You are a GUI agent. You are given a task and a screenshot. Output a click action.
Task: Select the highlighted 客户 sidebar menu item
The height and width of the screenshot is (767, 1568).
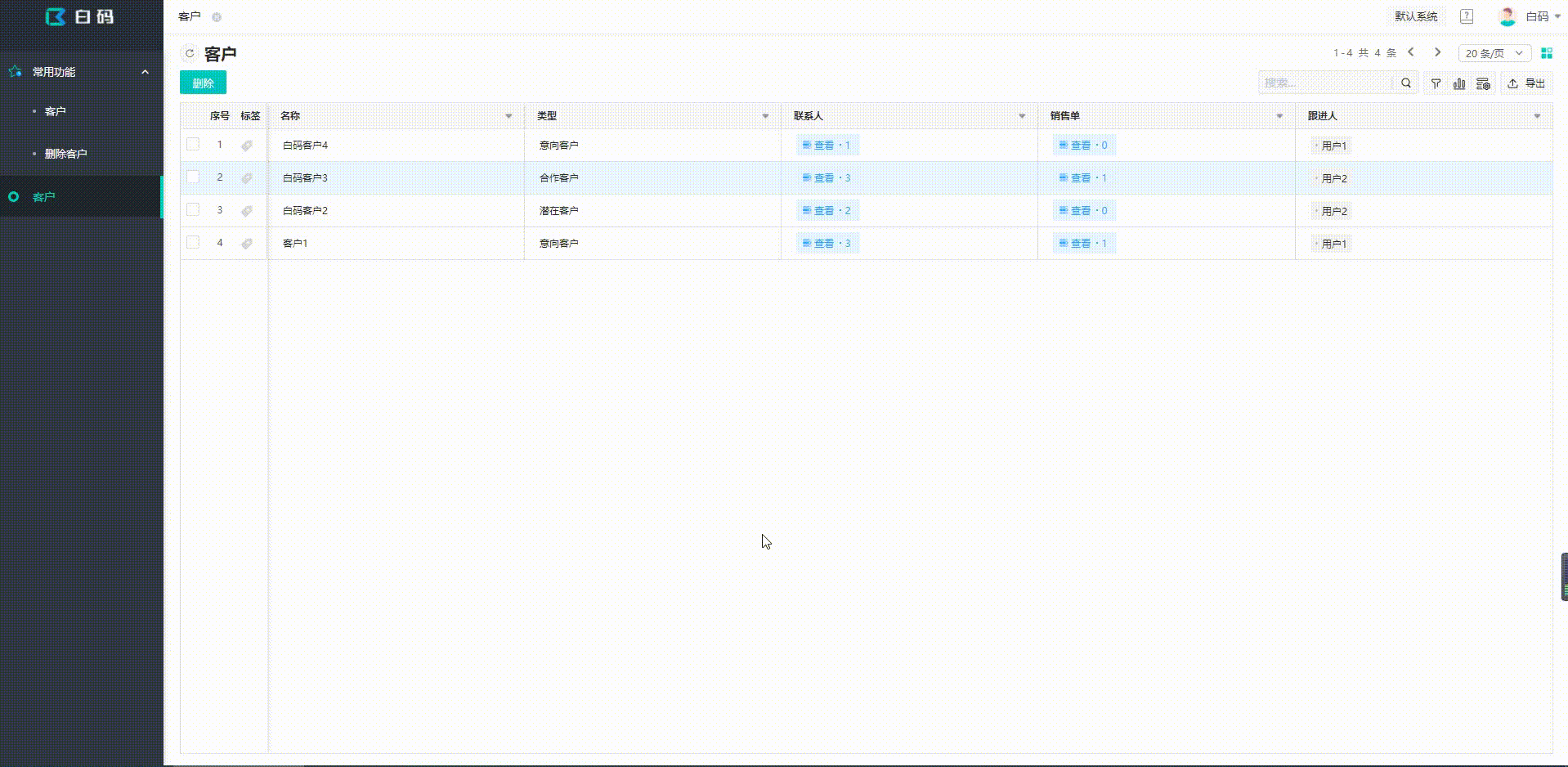point(81,197)
